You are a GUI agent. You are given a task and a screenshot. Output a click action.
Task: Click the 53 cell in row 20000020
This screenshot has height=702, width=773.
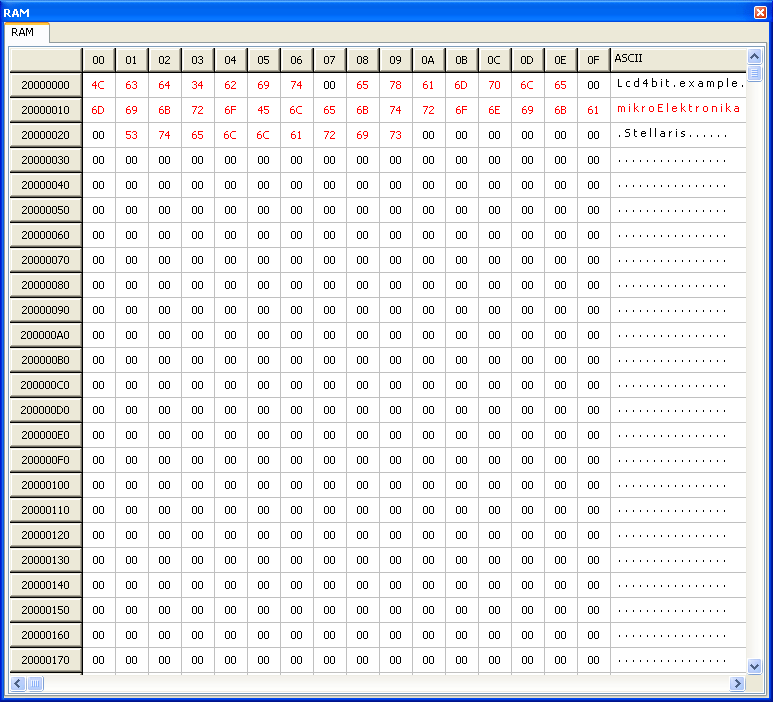[131, 136]
